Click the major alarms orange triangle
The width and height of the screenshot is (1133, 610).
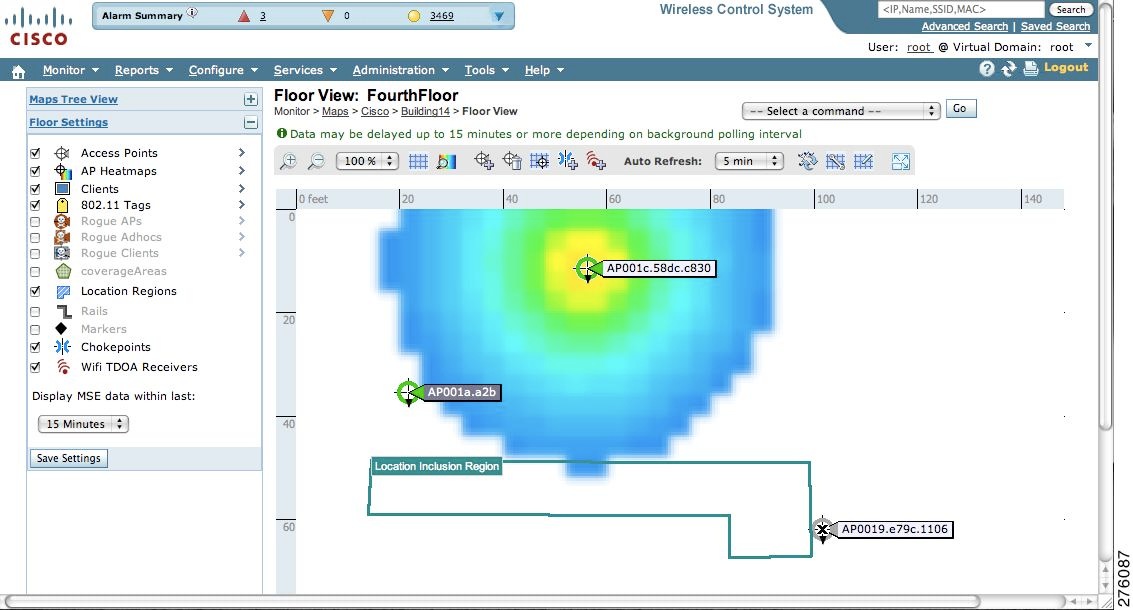point(328,16)
